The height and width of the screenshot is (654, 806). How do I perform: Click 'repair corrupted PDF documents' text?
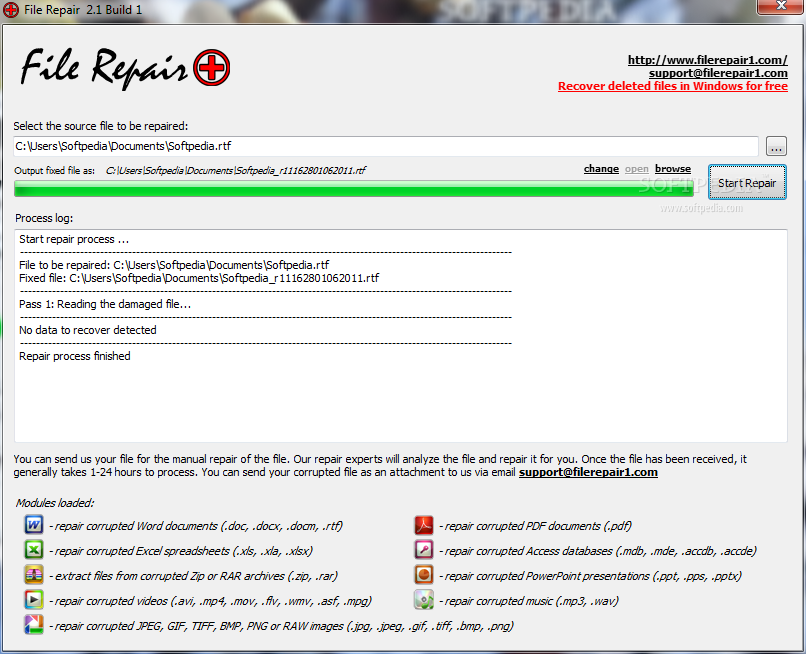point(536,526)
